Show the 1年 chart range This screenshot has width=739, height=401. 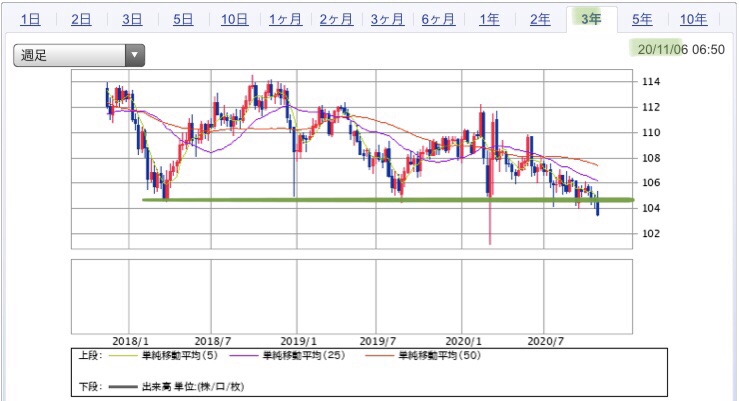(489, 19)
